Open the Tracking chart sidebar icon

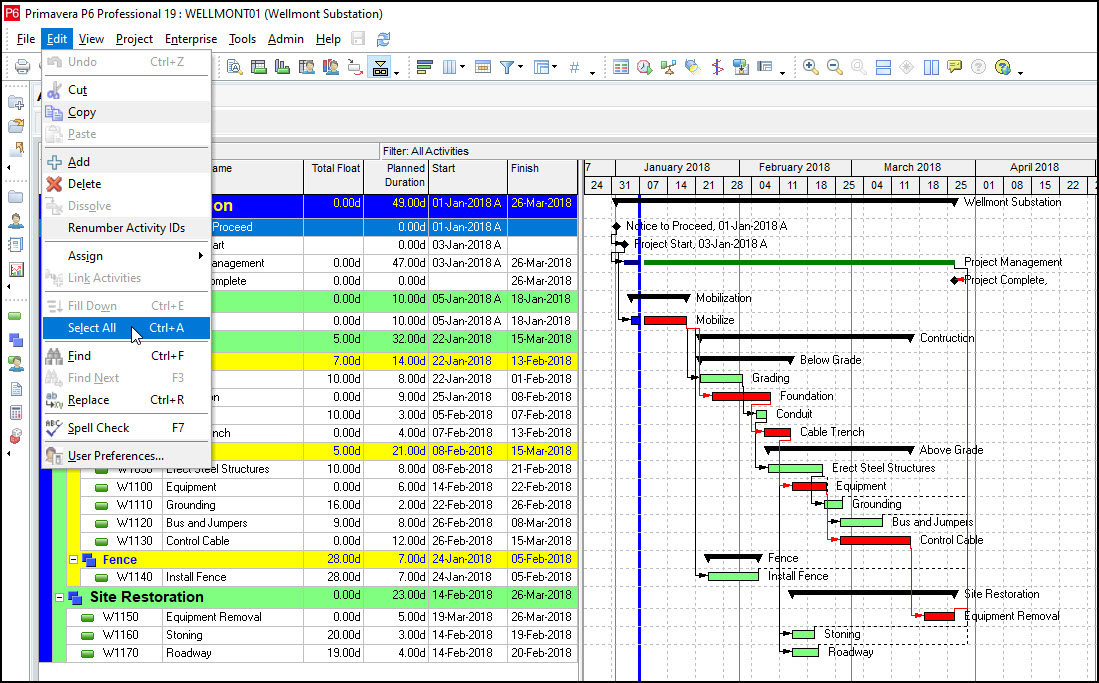point(15,269)
